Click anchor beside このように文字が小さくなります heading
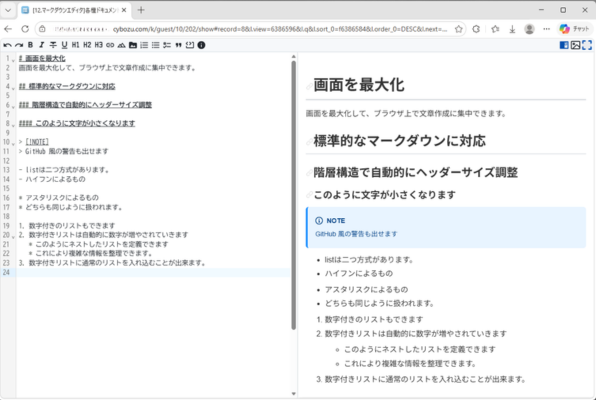 [309, 195]
